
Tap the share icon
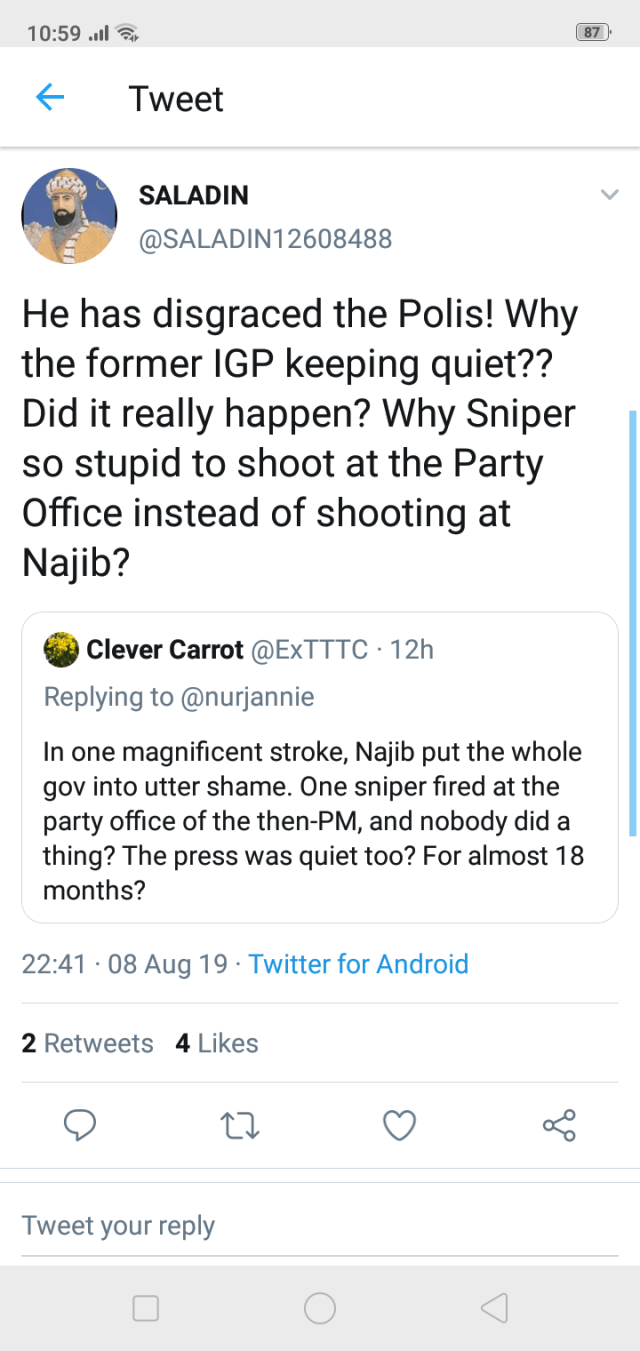559,1125
